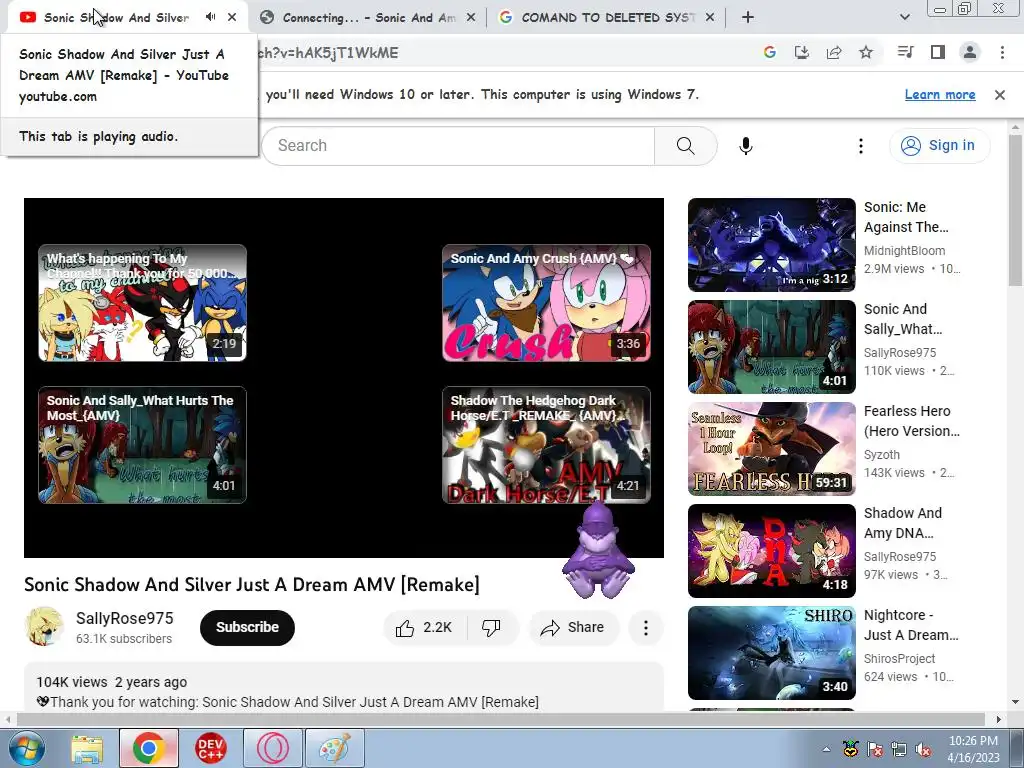This screenshot has width=1024, height=768.
Task: Click the Chrome taskbar icon
Action: click(x=148, y=748)
